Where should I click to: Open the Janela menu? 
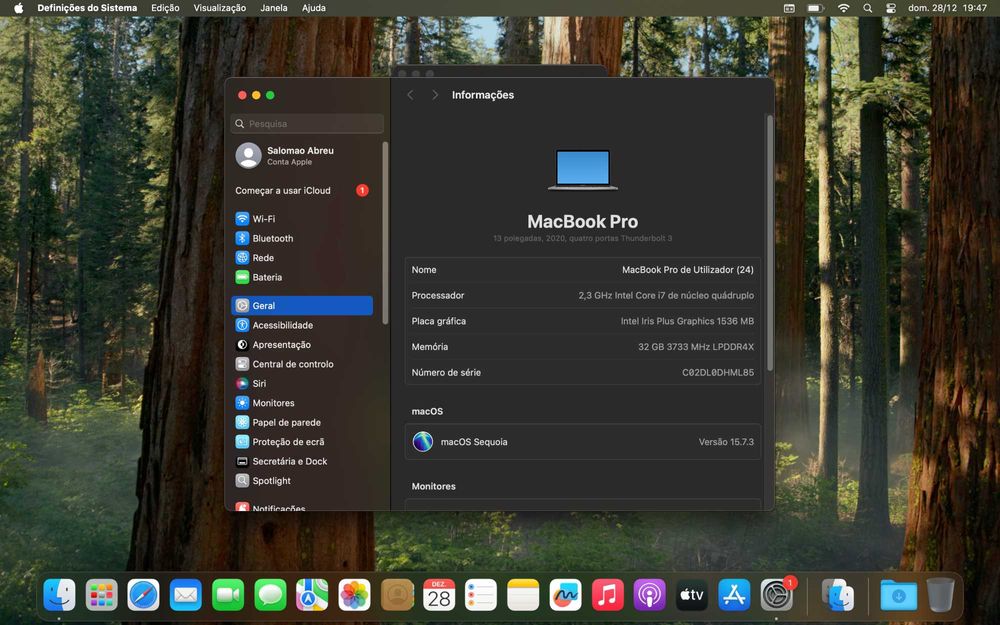274,8
